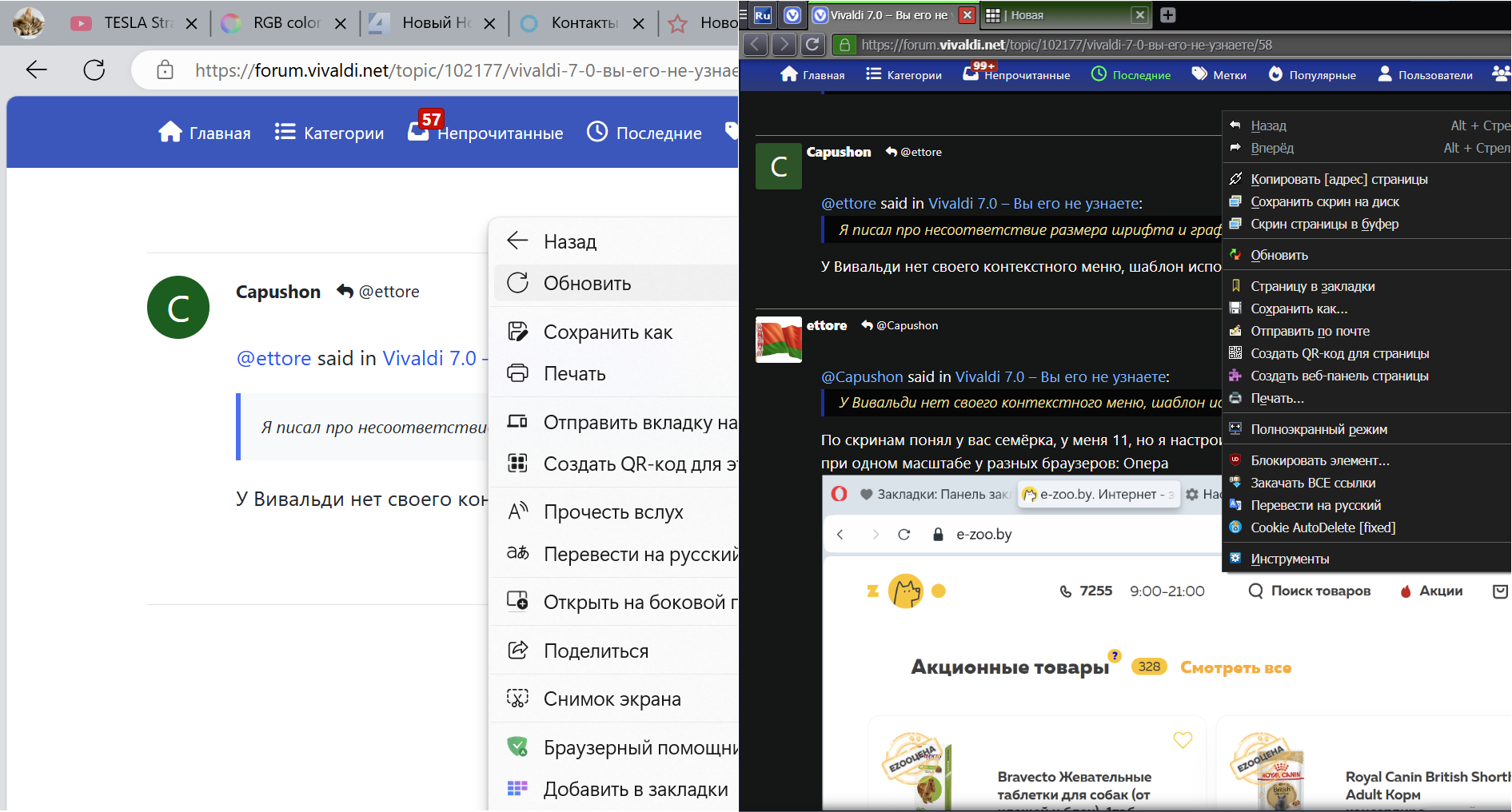Screen dimensions: 1512x812
Task: Click Последние in left forum navbar
Action: (644, 133)
